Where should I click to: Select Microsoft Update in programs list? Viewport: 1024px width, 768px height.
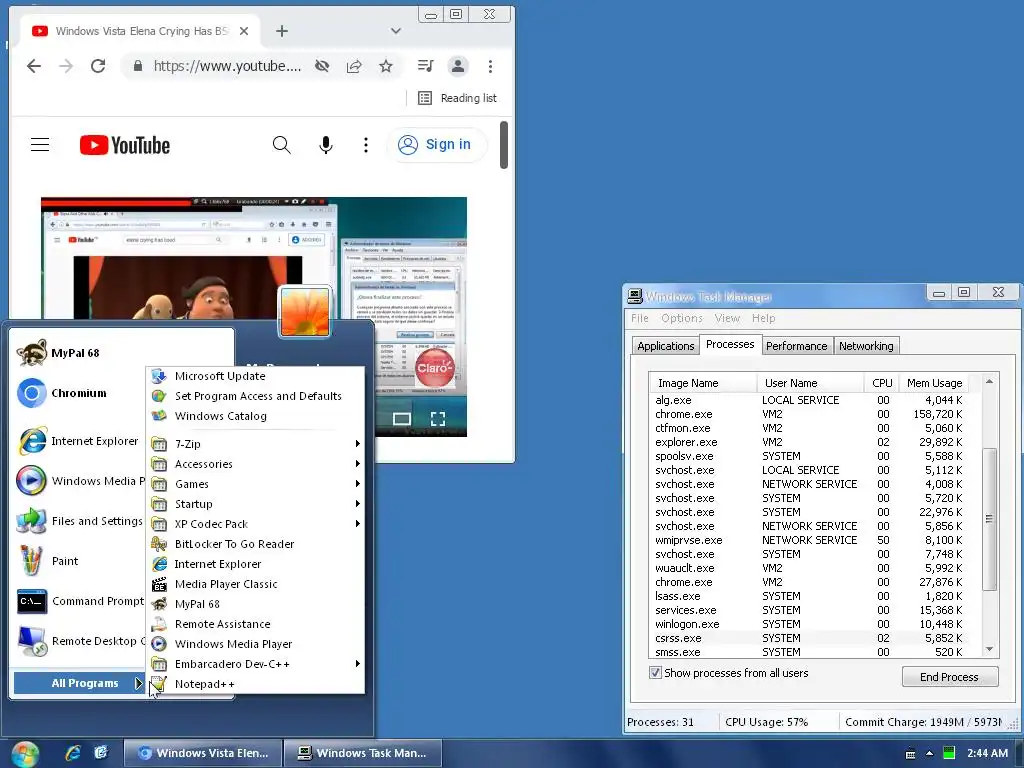[255, 376]
